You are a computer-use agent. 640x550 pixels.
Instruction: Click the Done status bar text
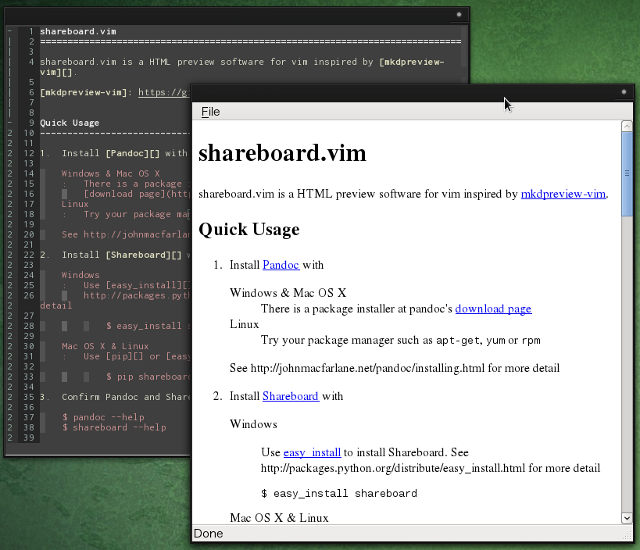pos(208,534)
